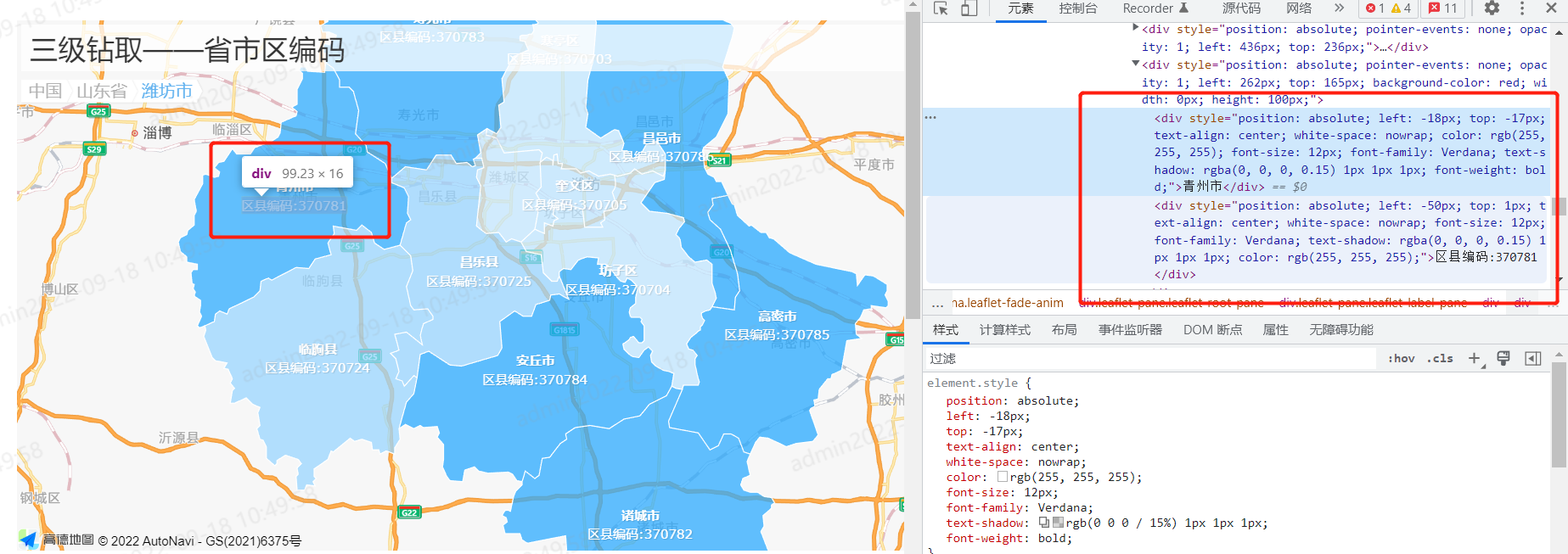Focus the 过滤 styles filter field
The height and width of the screenshot is (554, 1568).
[1150, 359]
